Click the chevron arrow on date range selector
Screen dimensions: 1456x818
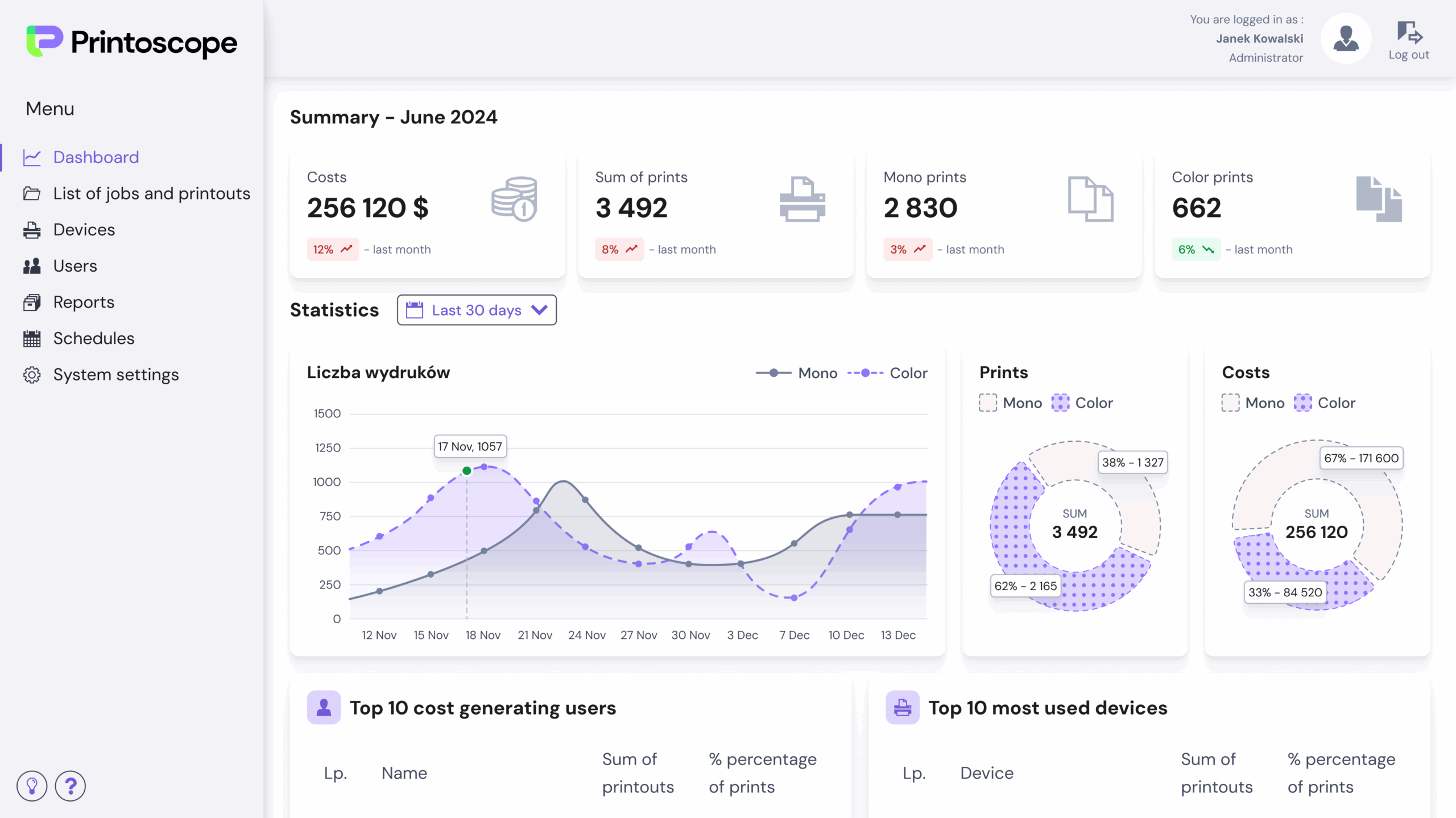pos(539,310)
